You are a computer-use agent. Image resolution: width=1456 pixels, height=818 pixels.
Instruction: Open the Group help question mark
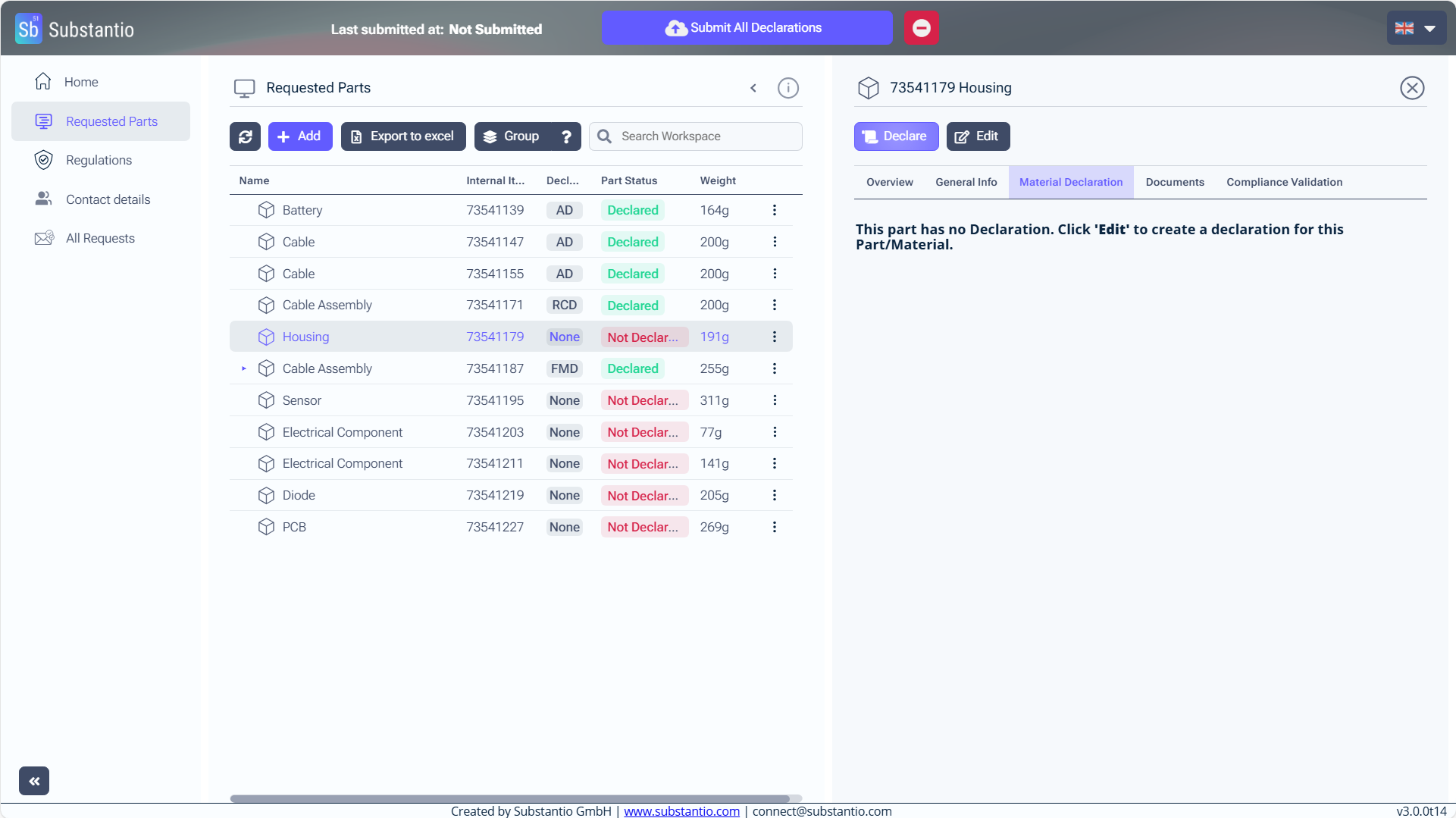click(566, 136)
